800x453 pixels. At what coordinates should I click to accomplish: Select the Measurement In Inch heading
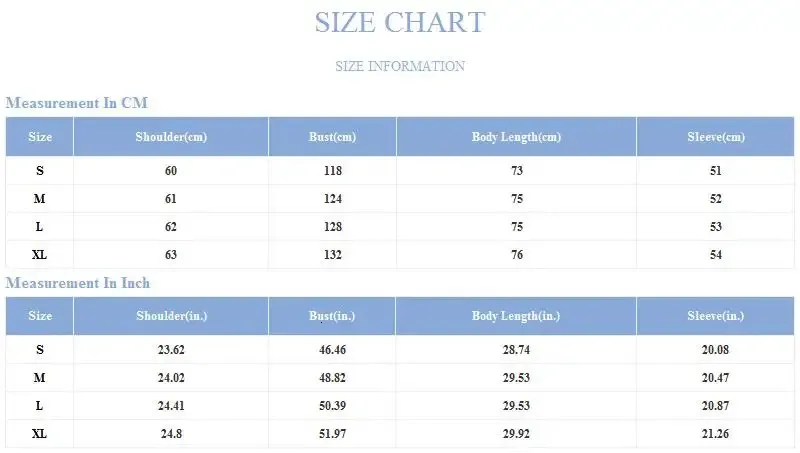(x=78, y=283)
